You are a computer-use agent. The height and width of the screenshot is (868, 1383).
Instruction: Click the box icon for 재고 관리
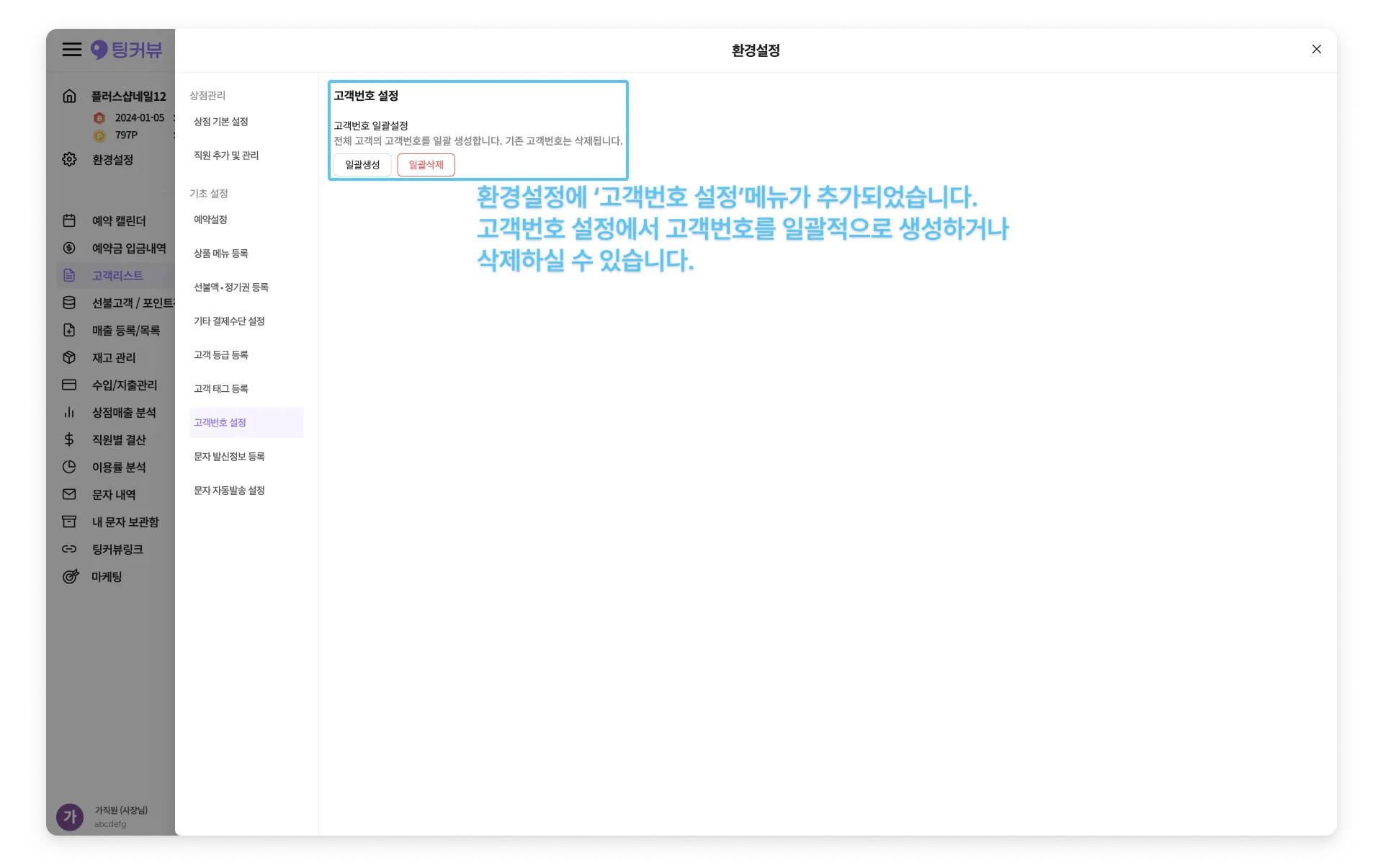pyautogui.click(x=69, y=357)
